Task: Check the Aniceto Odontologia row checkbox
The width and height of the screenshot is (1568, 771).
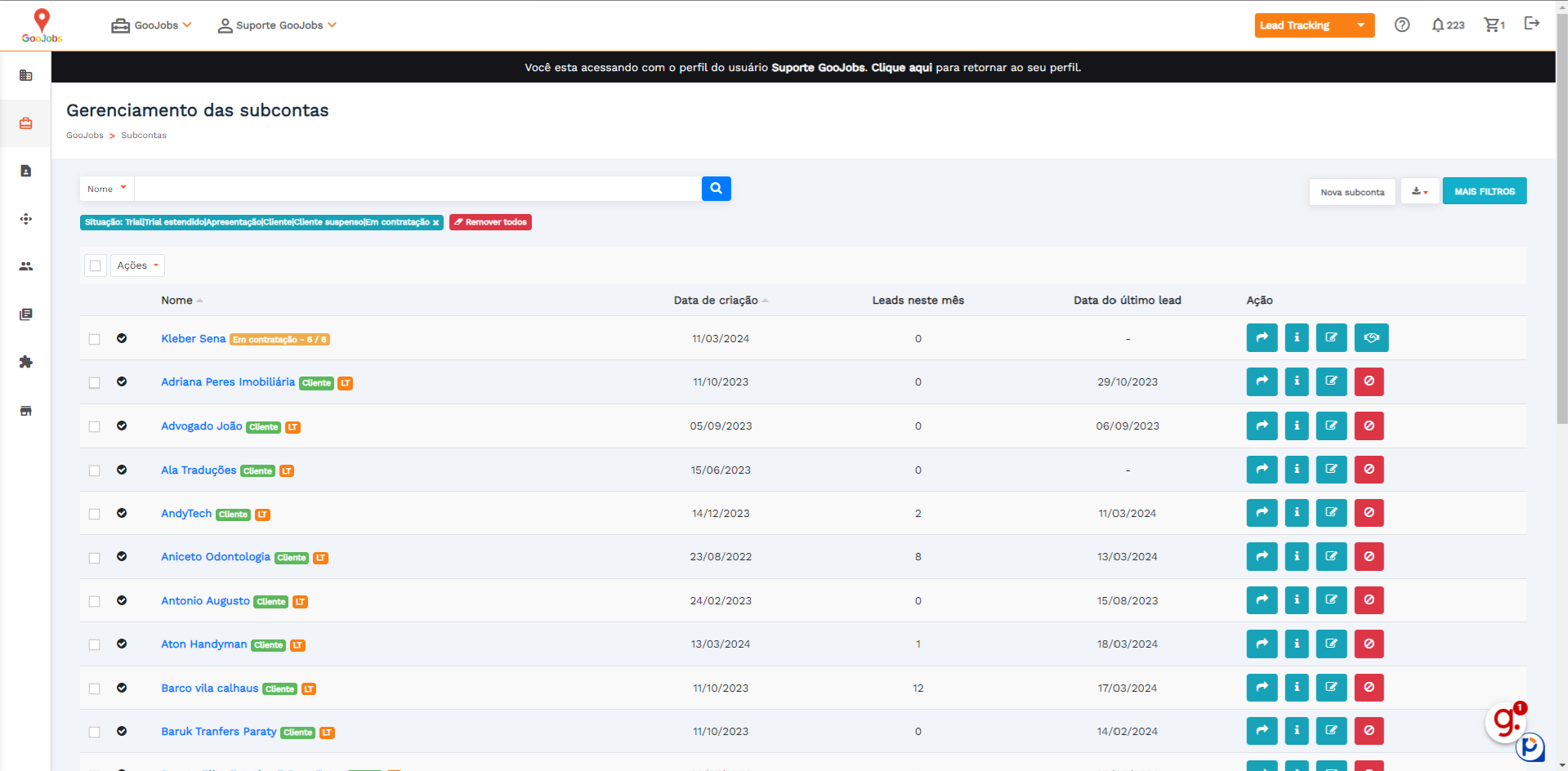Action: 95,558
